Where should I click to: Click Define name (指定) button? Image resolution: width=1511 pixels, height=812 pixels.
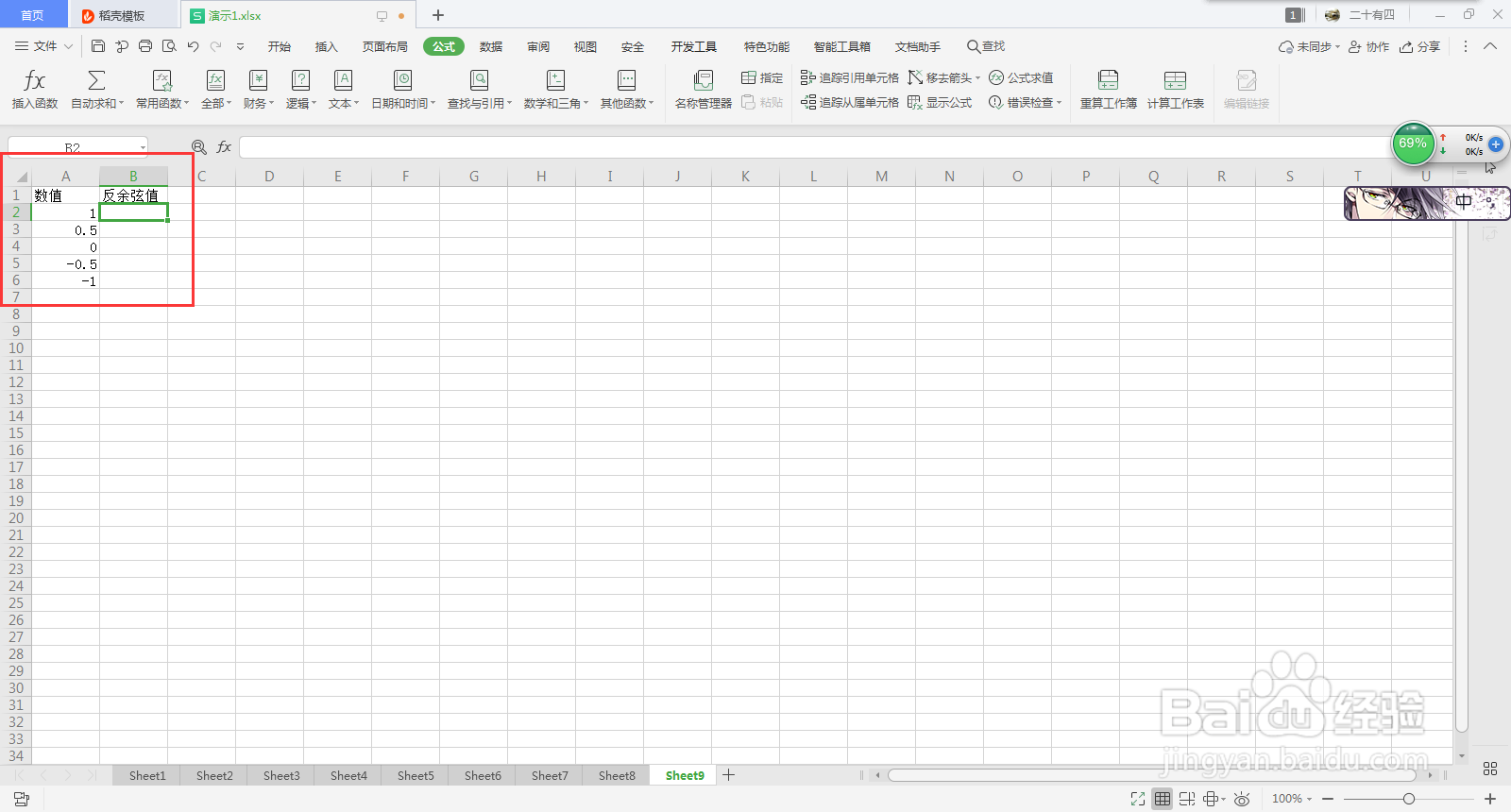(x=762, y=77)
